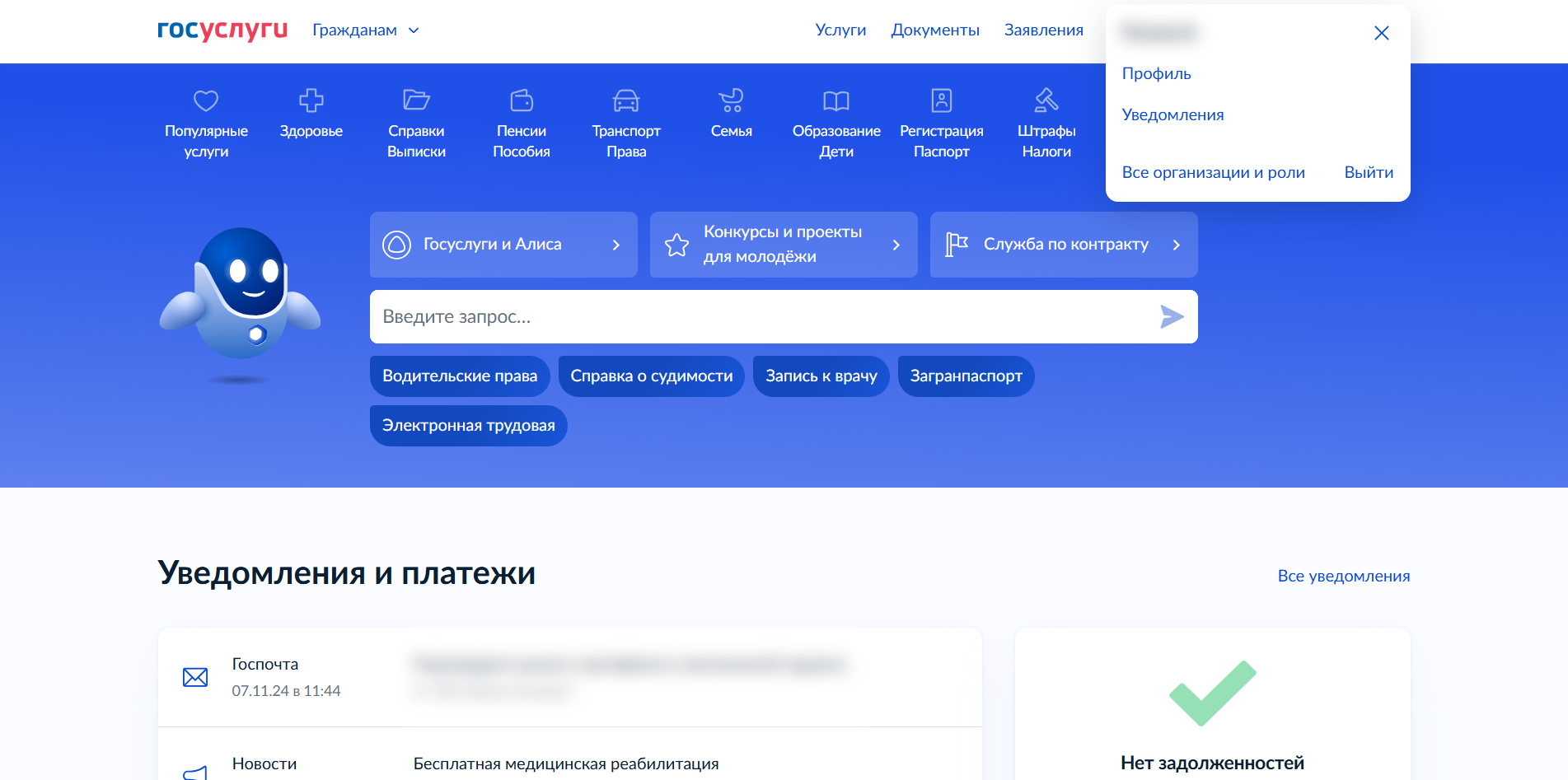Screen dimensions: 1568x780
Task: Select the Образование Дети book icon
Action: coord(836,100)
